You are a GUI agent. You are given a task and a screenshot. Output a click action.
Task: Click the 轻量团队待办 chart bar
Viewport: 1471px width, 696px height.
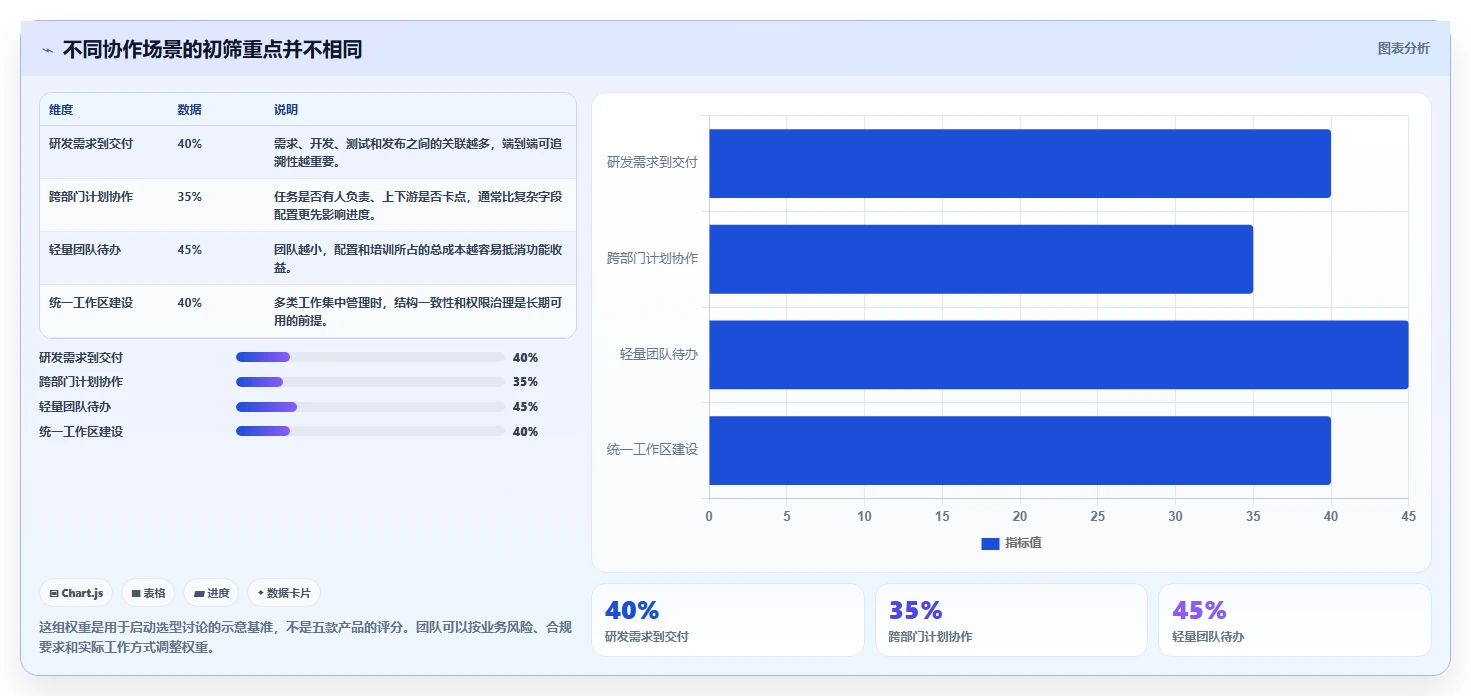pyautogui.click(x=1059, y=355)
